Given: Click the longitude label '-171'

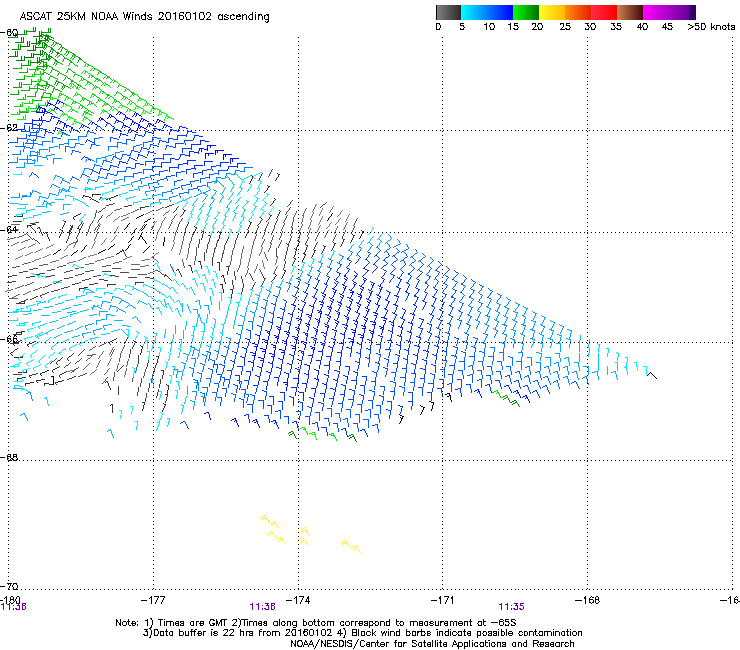Looking at the screenshot, I should [x=443, y=600].
